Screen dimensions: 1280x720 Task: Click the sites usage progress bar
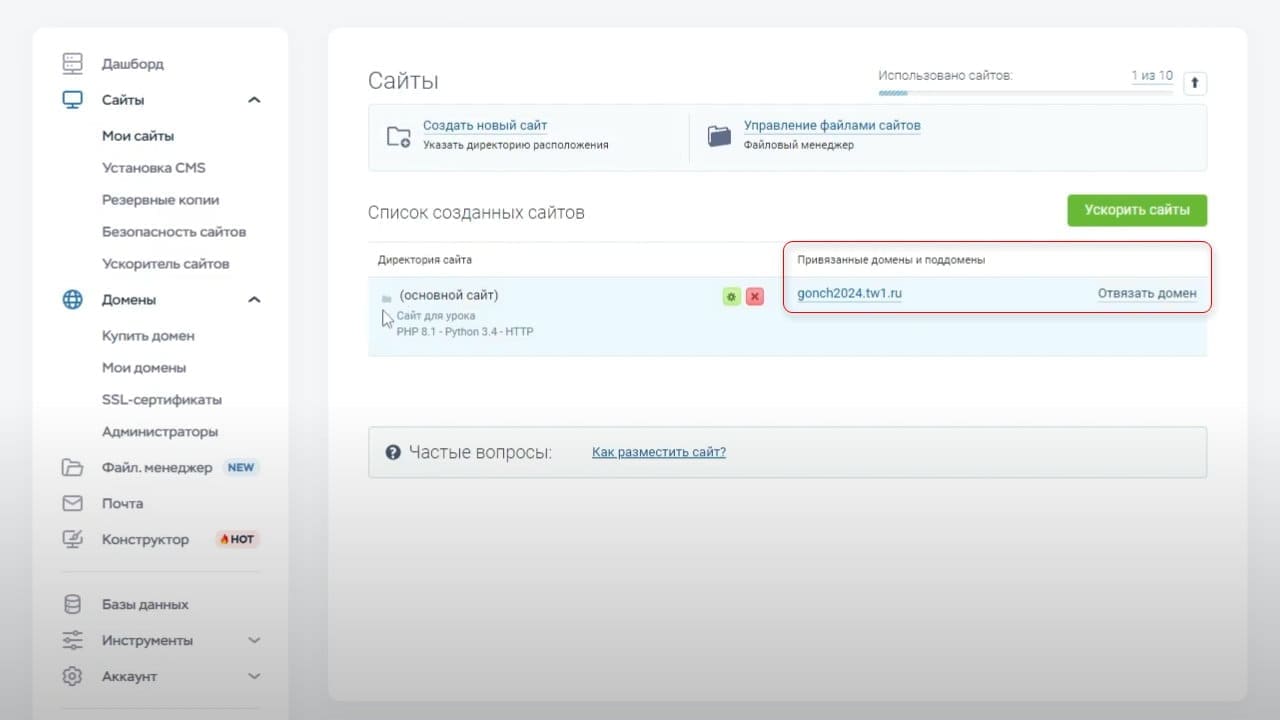pos(1025,93)
